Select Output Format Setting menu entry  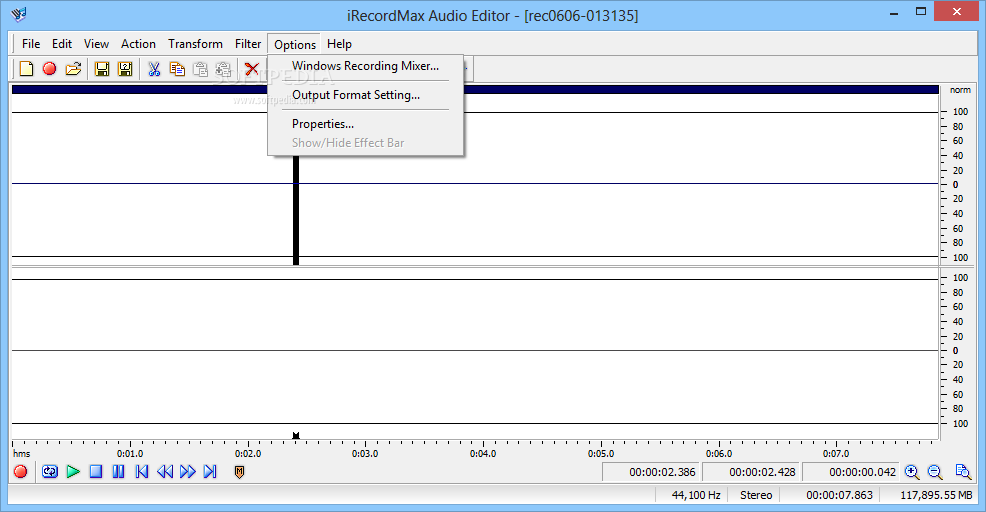point(365,95)
